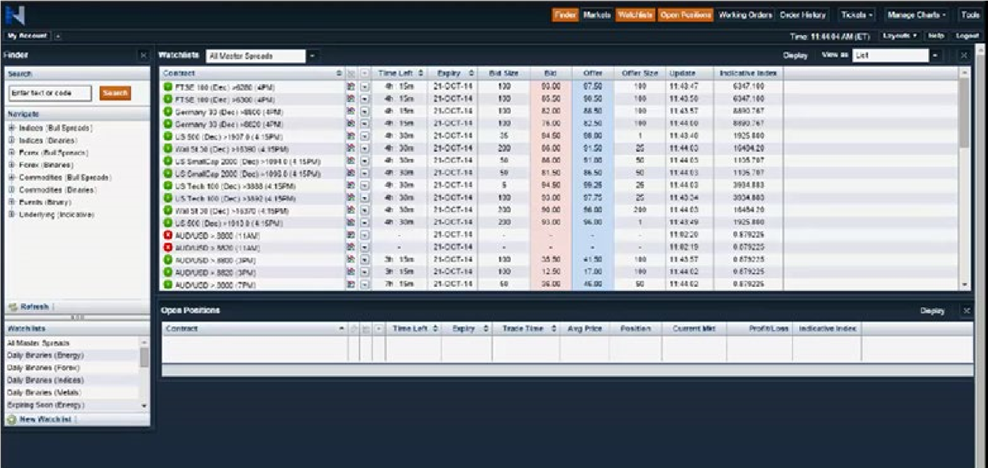Close the Watchlists panel with X
The image size is (988, 468).
[x=963, y=55]
